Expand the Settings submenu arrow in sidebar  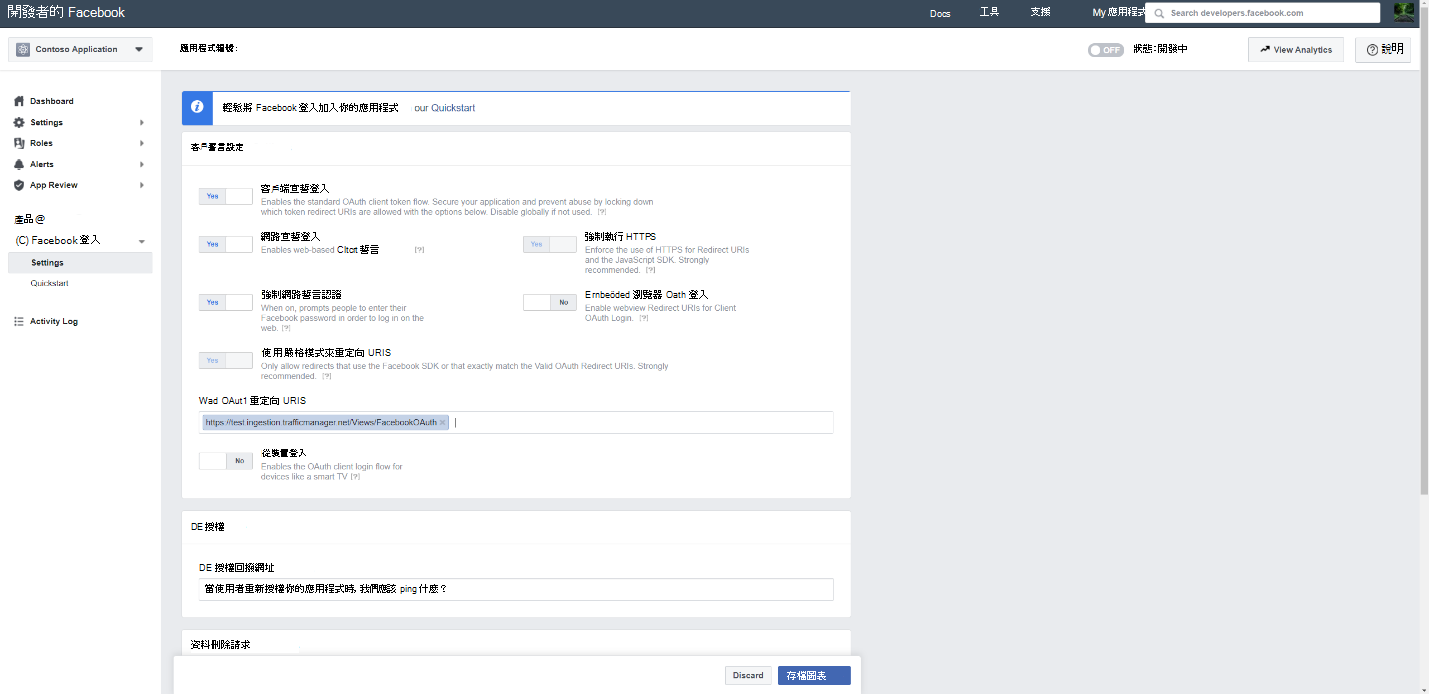tap(142, 122)
